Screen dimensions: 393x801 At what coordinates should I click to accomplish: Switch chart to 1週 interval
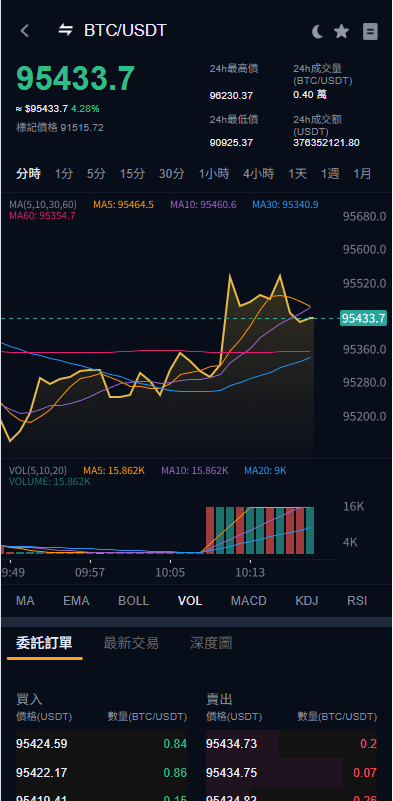pos(330,174)
